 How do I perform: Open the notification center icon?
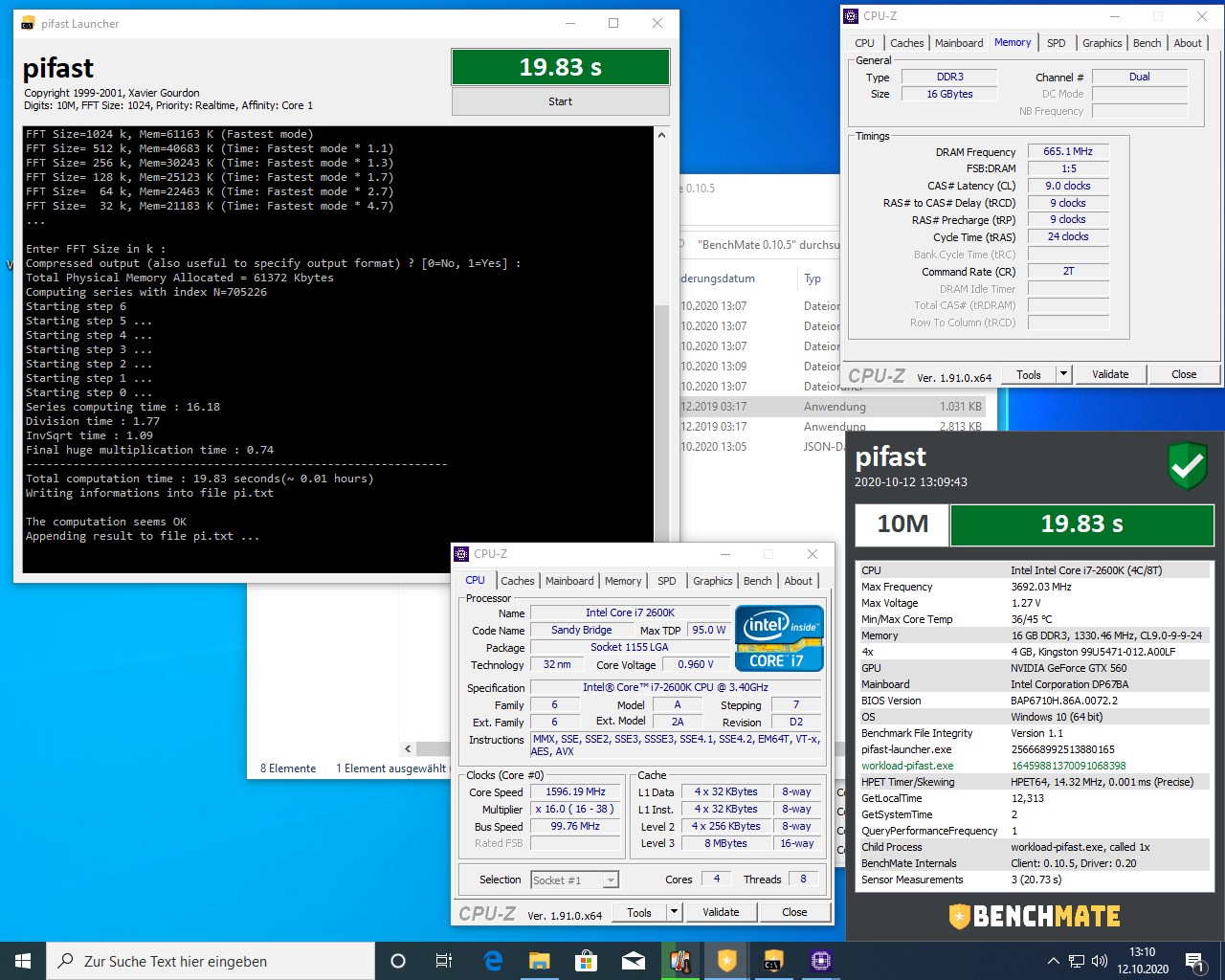1194,961
